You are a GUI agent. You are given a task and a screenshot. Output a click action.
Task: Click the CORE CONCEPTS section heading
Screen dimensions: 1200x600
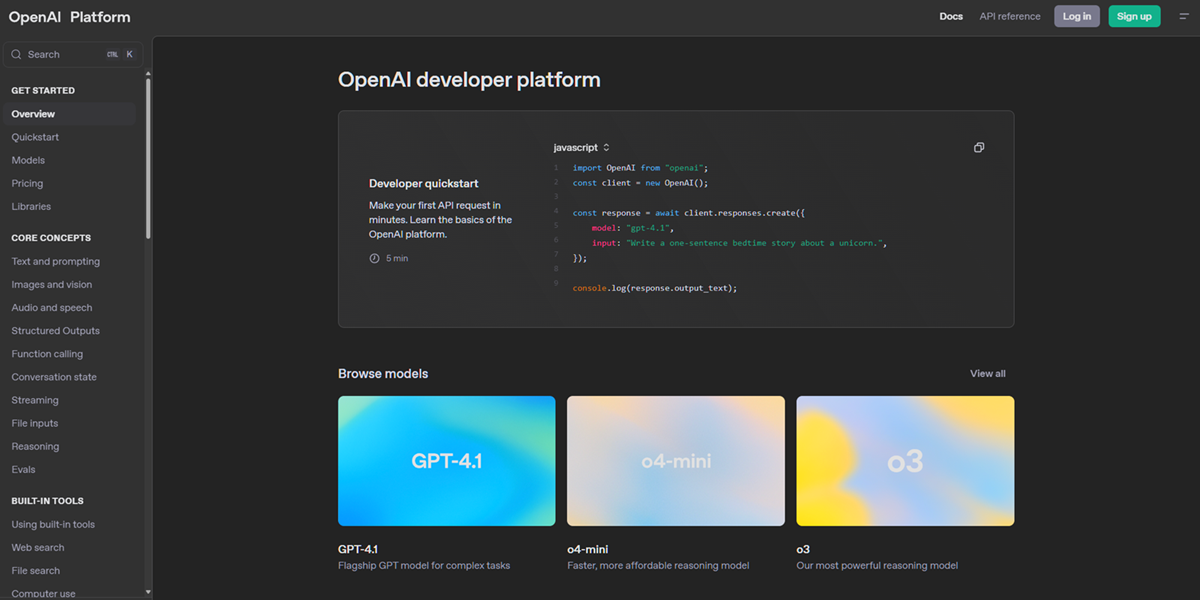tap(51, 238)
